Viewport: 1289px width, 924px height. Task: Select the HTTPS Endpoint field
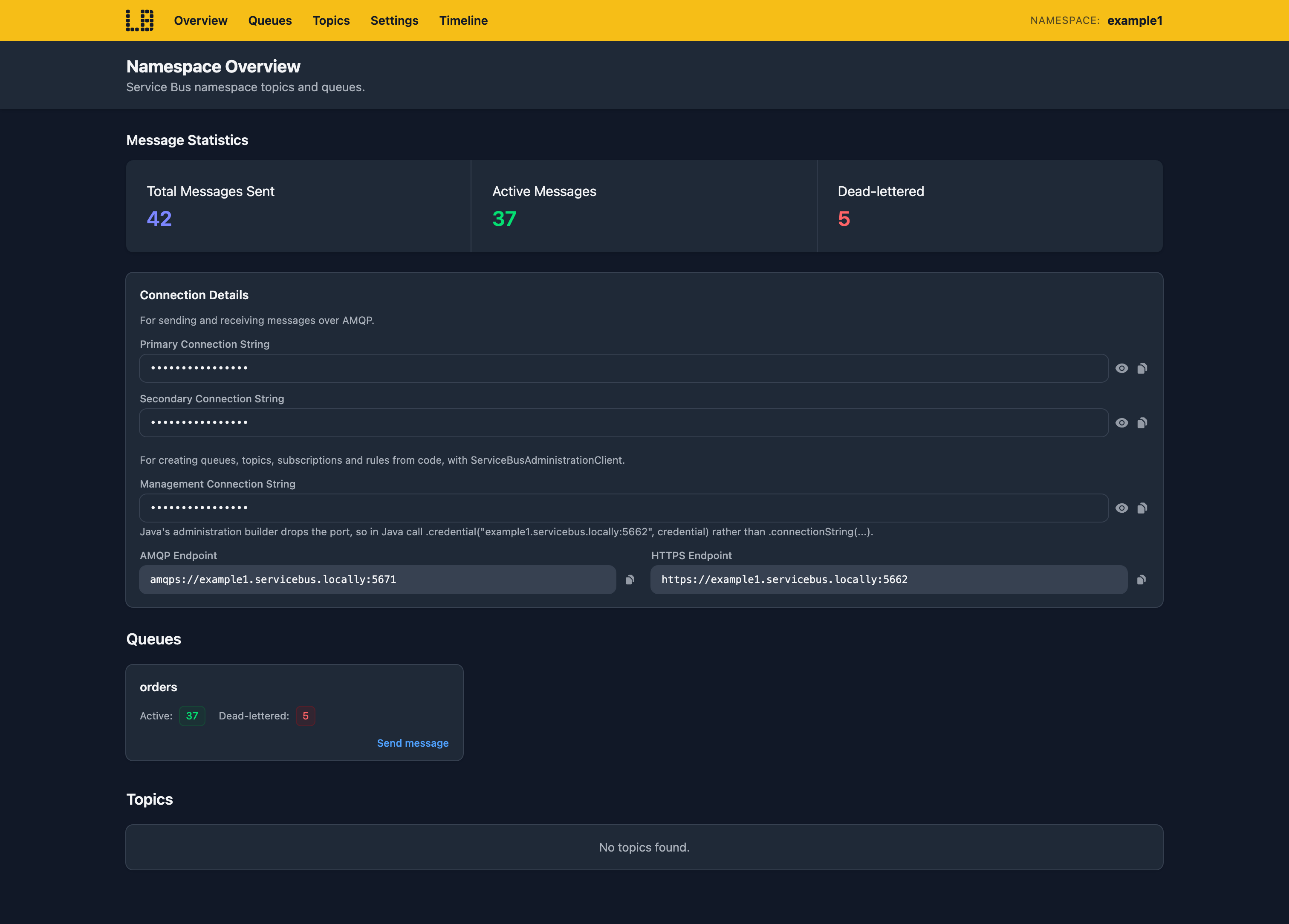pos(889,580)
